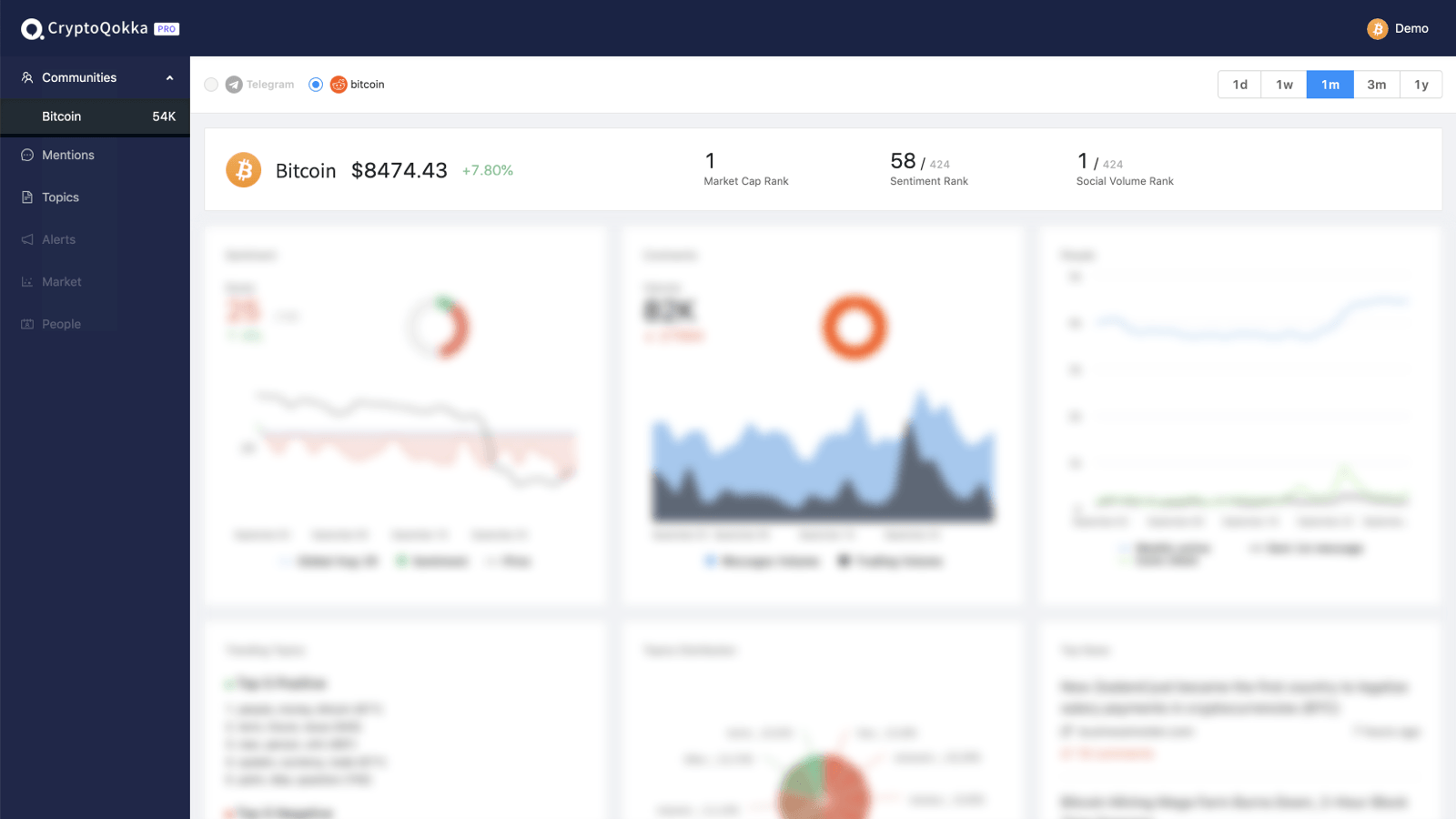This screenshot has height=819, width=1456.
Task: Click the Telegram paper-plane icon
Action: point(234,85)
